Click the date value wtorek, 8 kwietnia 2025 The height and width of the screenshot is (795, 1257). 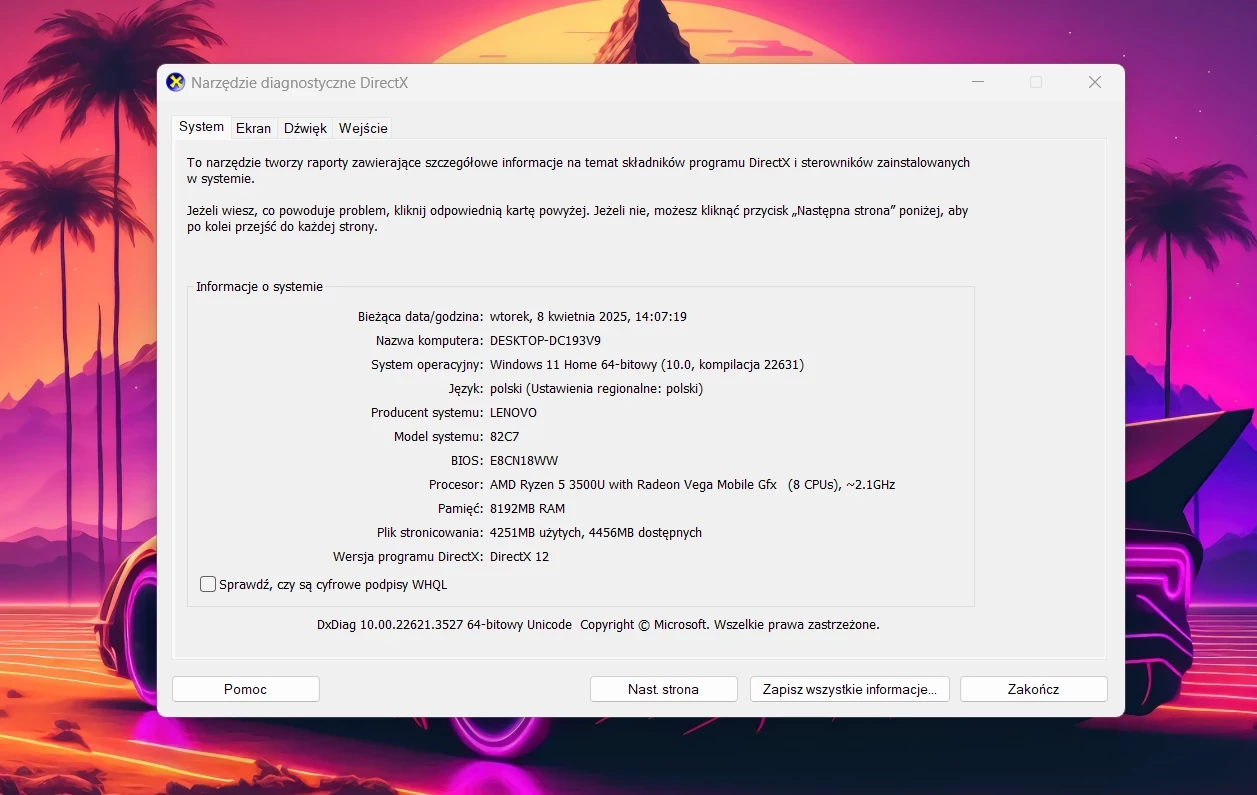588,317
